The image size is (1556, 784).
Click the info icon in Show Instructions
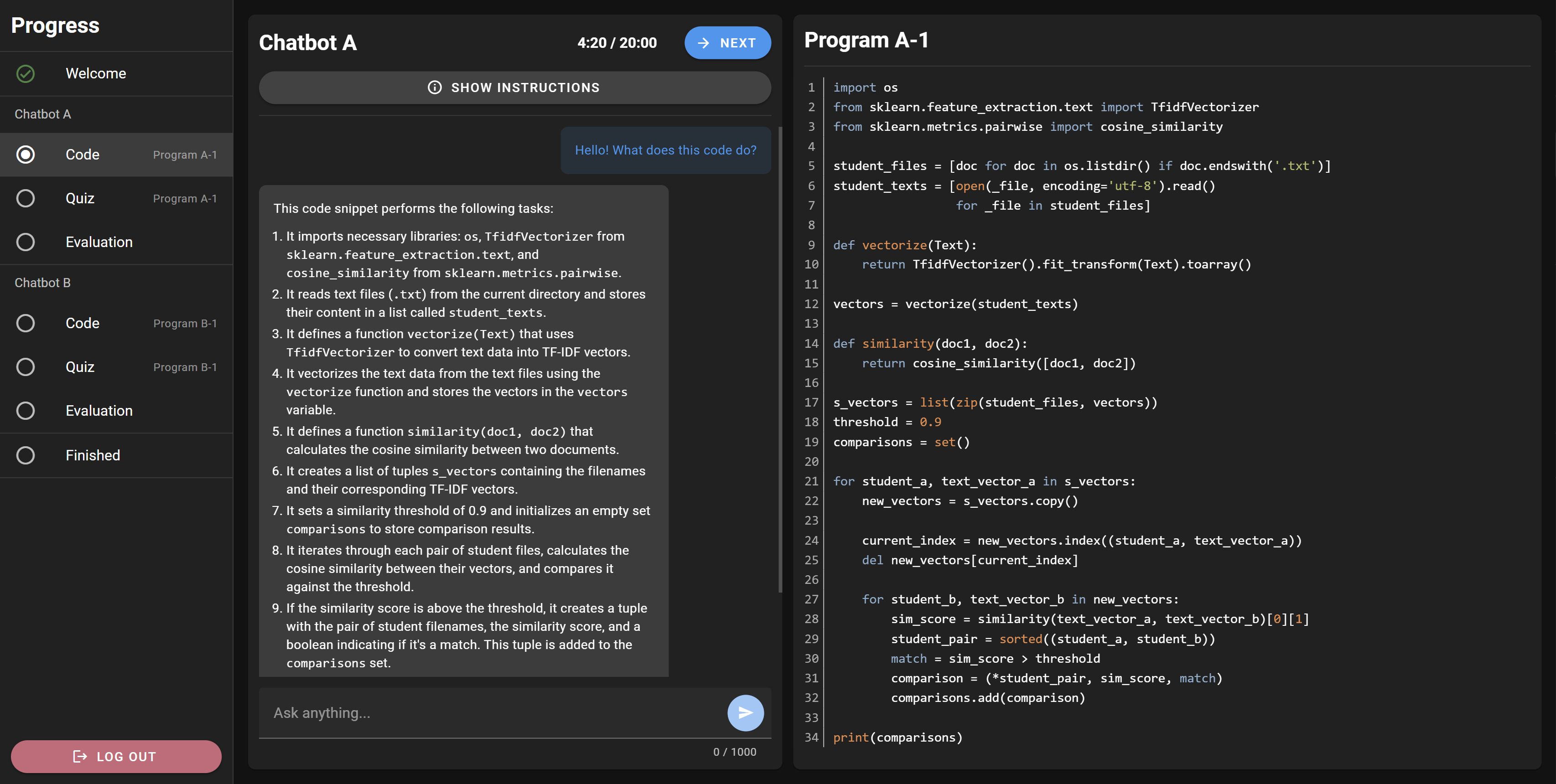tap(434, 88)
